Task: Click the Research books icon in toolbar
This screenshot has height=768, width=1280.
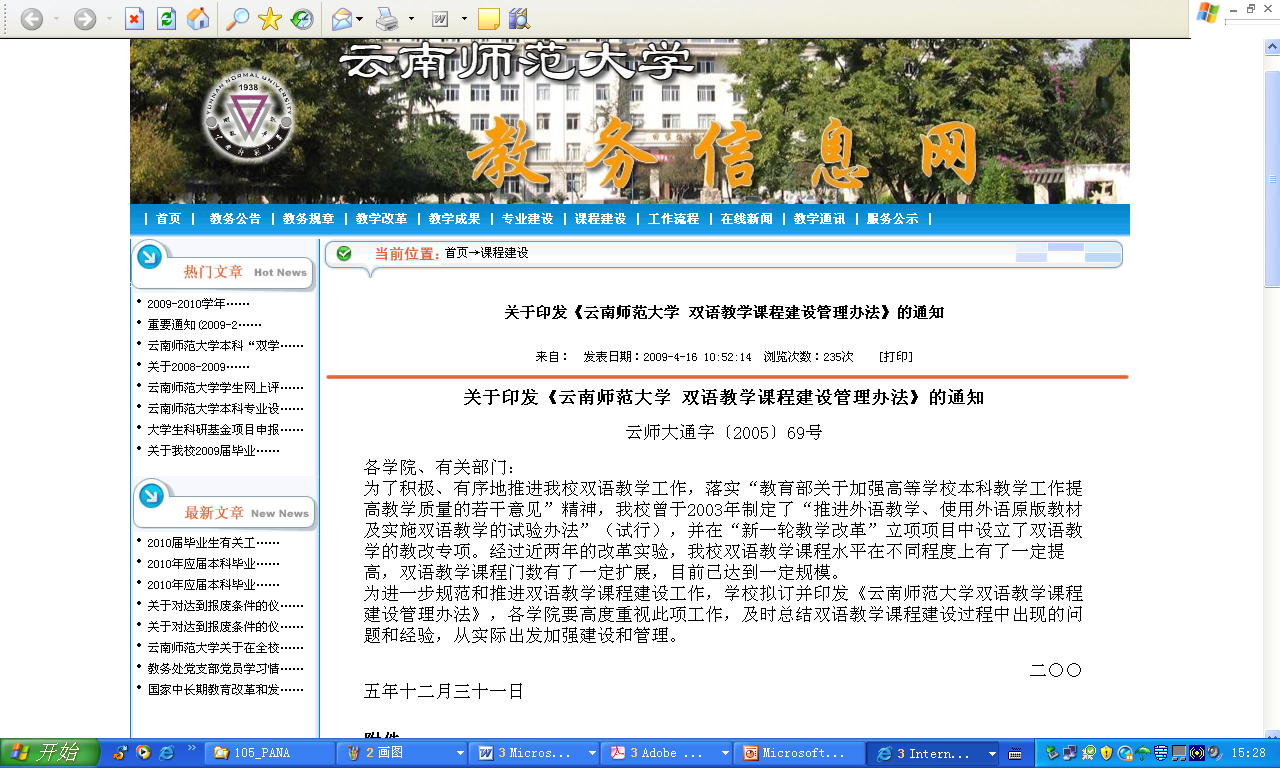Action: click(518, 18)
